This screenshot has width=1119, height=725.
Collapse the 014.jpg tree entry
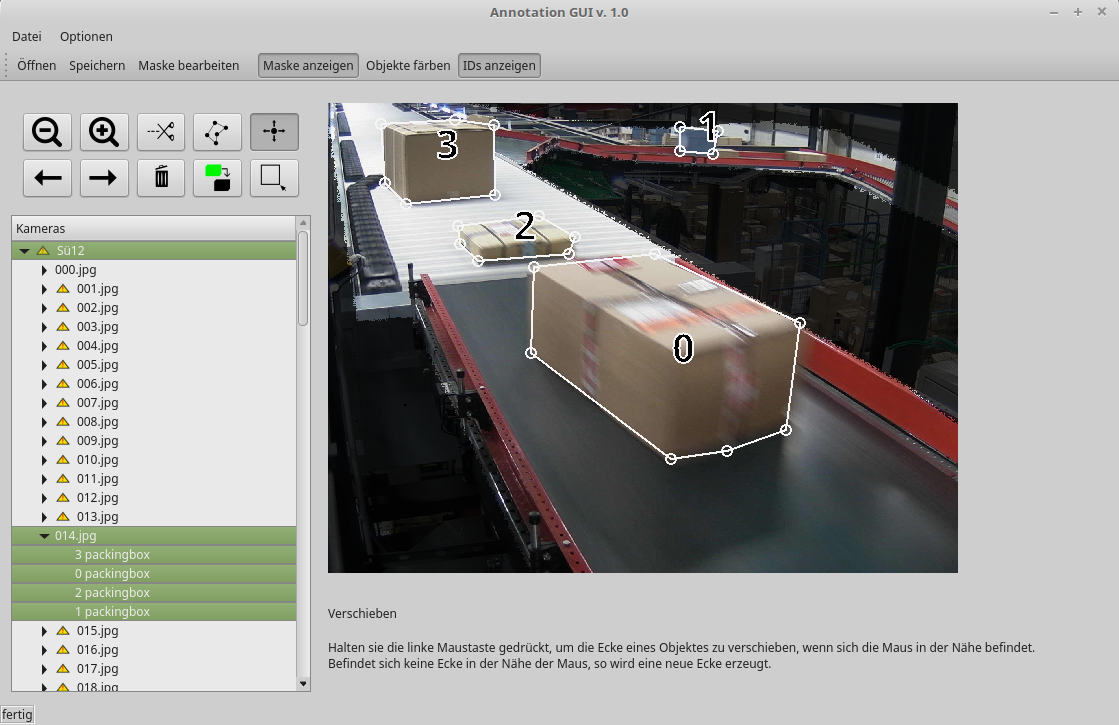pos(44,536)
